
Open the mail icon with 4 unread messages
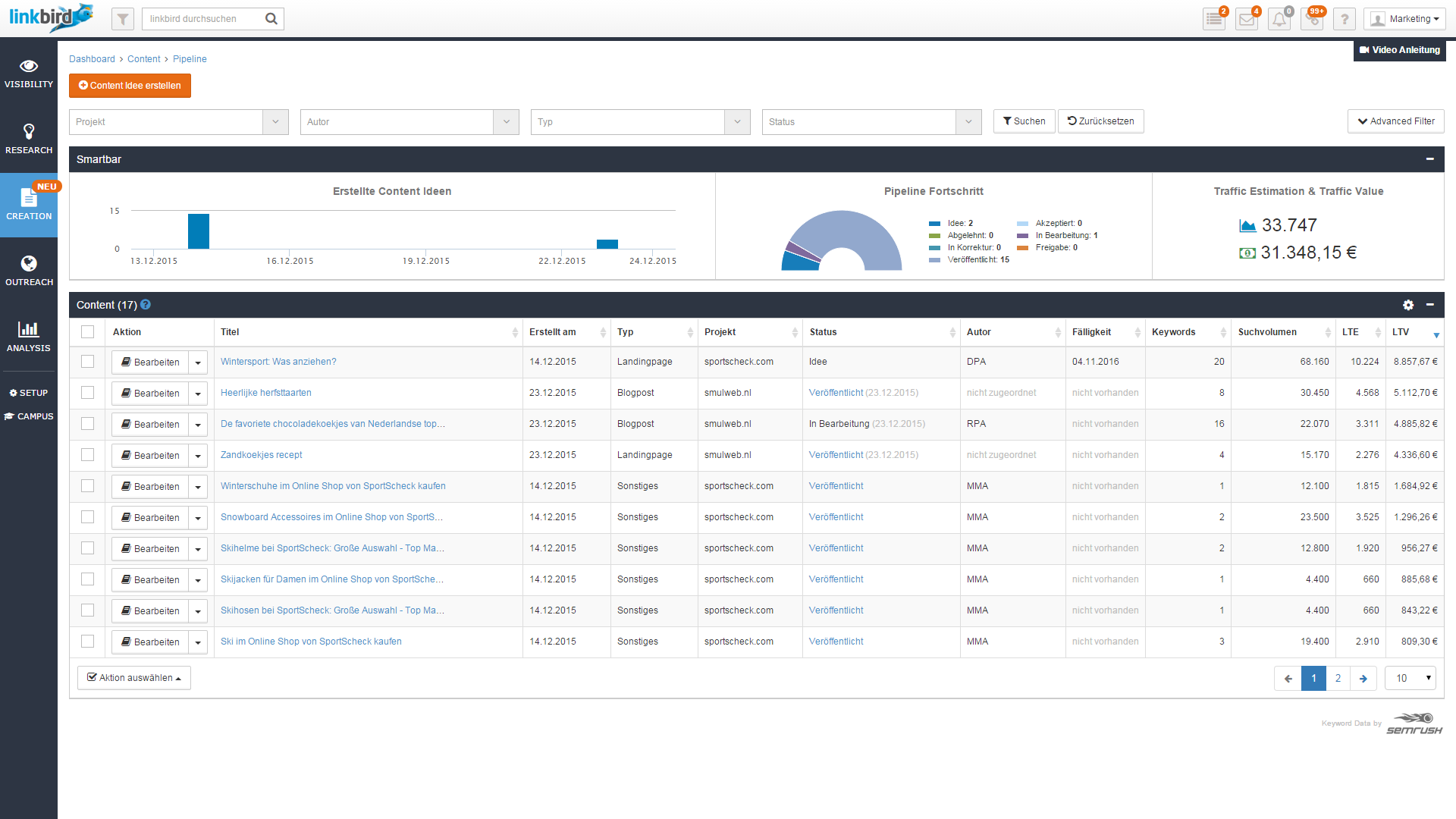pos(1247,18)
